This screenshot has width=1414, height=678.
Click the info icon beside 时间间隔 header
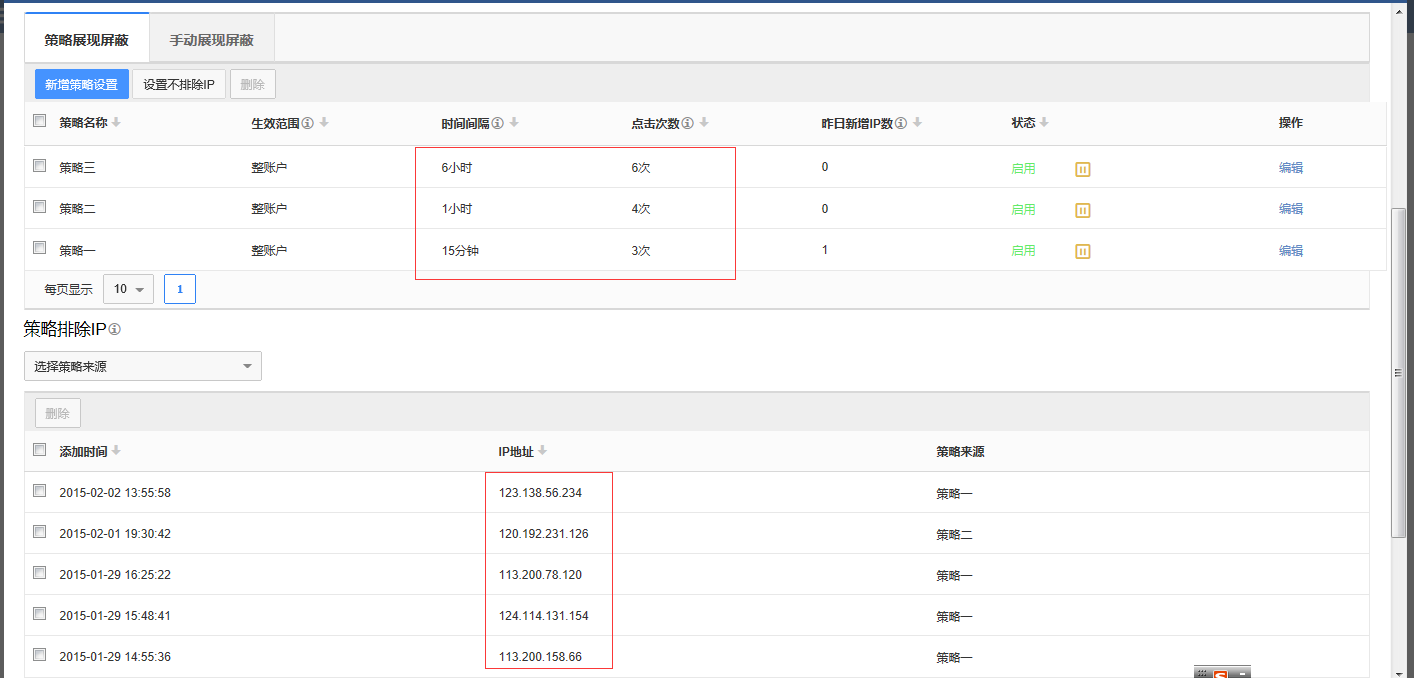tap(498, 123)
